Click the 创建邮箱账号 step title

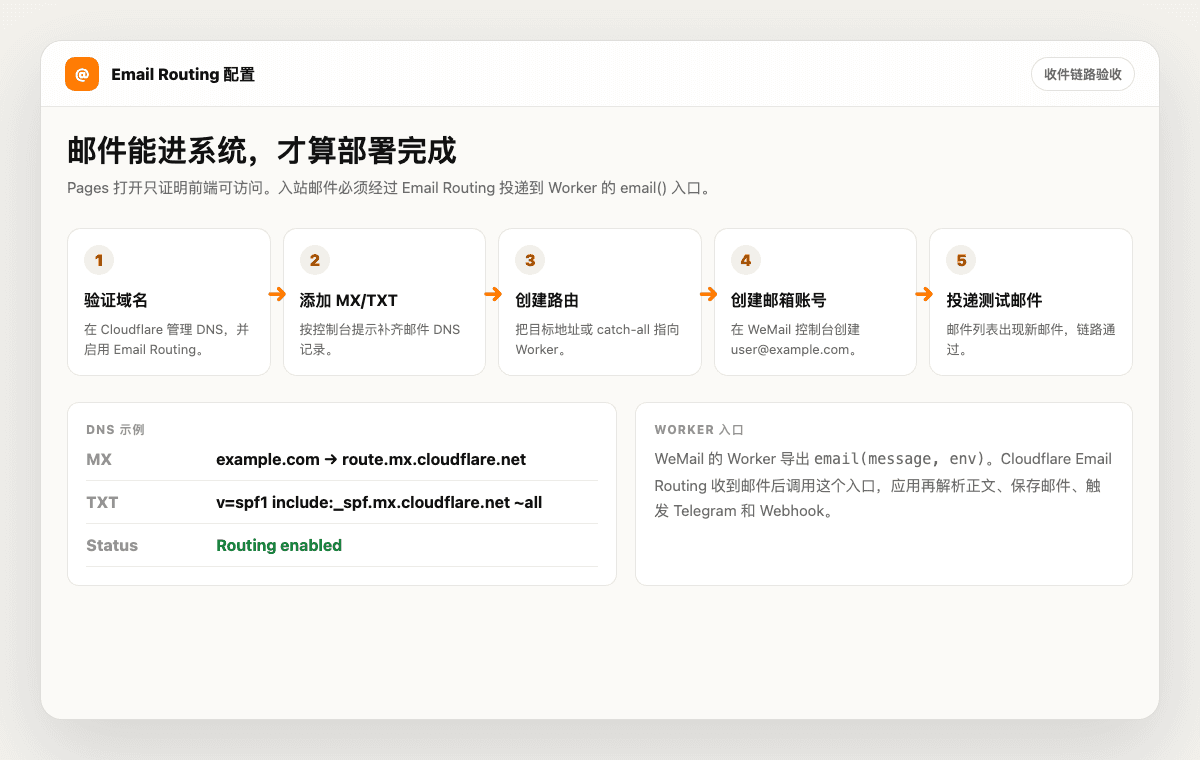click(x=779, y=300)
